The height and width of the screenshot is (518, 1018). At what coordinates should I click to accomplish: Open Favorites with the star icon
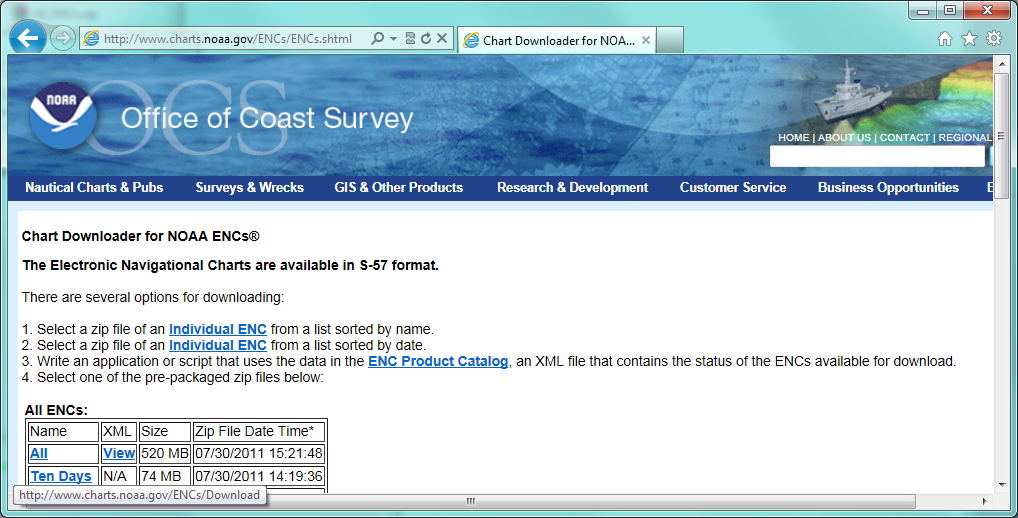[969, 38]
